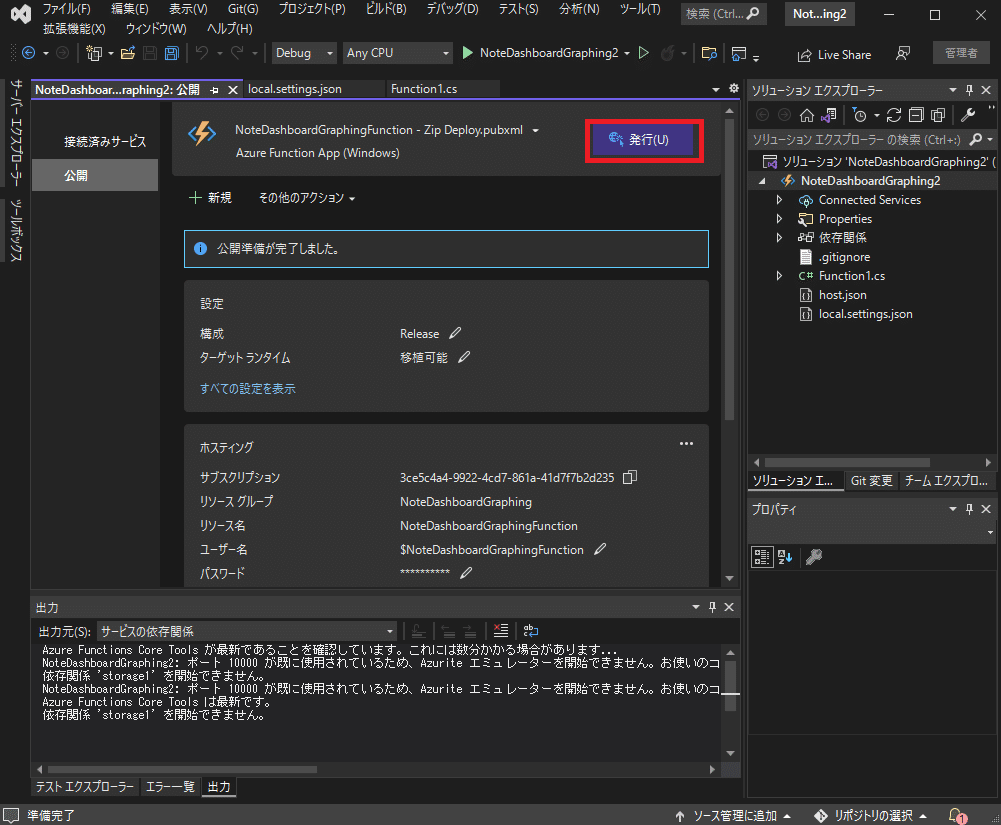
Task: Click the open file folder icon
Action: tap(128, 53)
